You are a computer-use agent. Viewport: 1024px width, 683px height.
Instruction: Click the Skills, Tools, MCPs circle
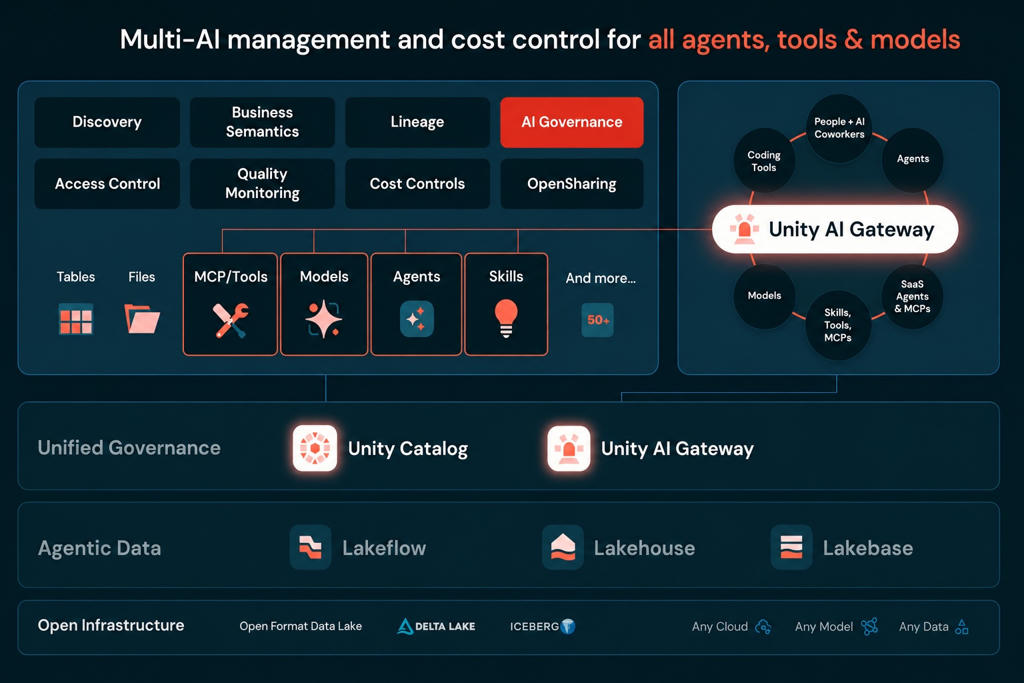click(x=837, y=325)
